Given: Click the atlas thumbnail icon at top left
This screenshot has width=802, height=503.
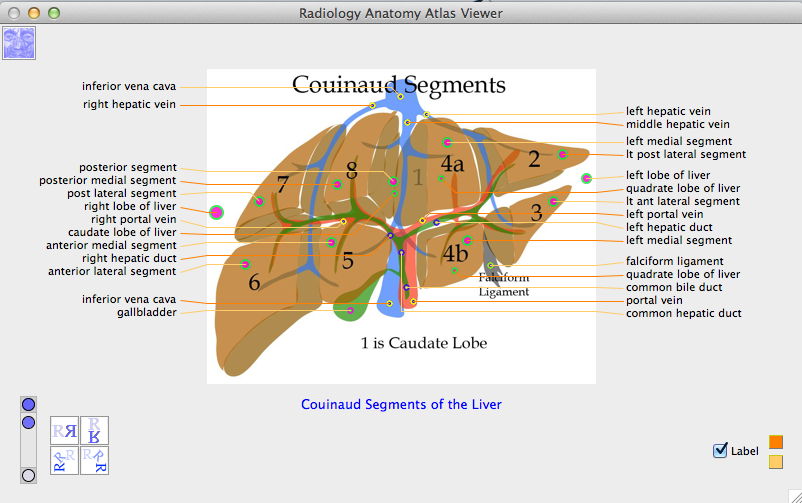Looking at the screenshot, I should point(20,43).
